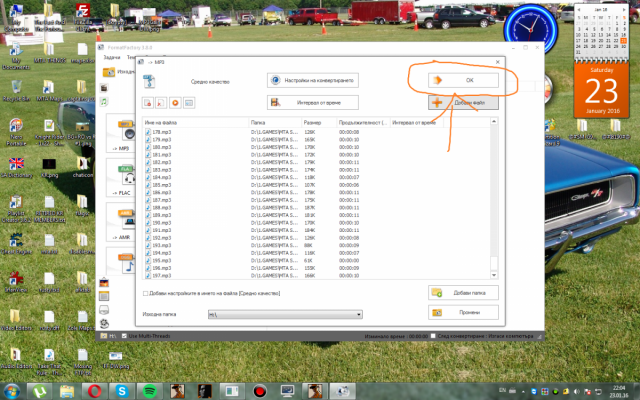Open Spotify from the taskbar
The width and height of the screenshot is (640, 400).
(149, 389)
